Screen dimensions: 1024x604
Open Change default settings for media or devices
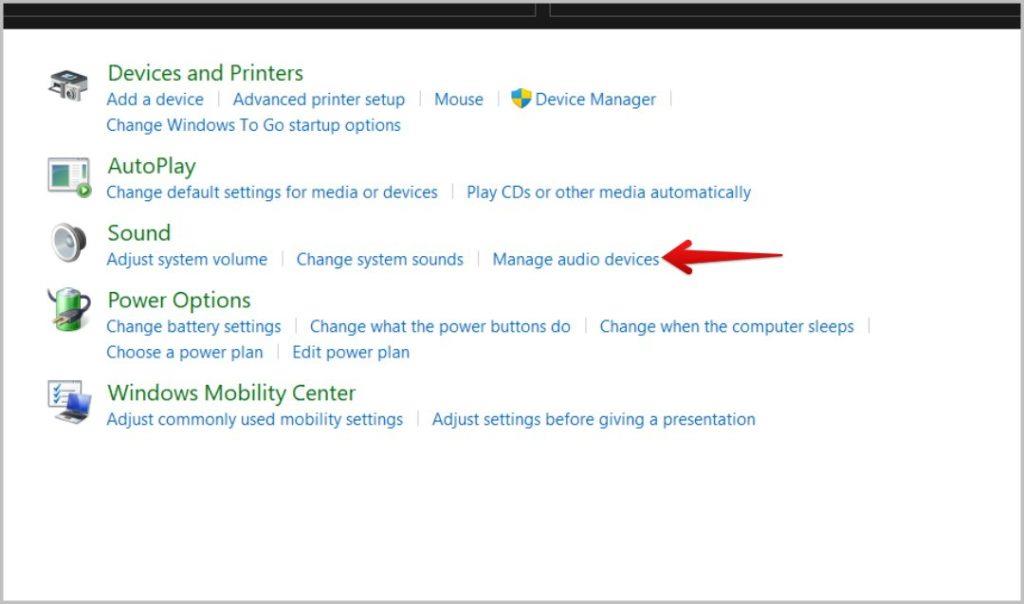click(x=272, y=192)
